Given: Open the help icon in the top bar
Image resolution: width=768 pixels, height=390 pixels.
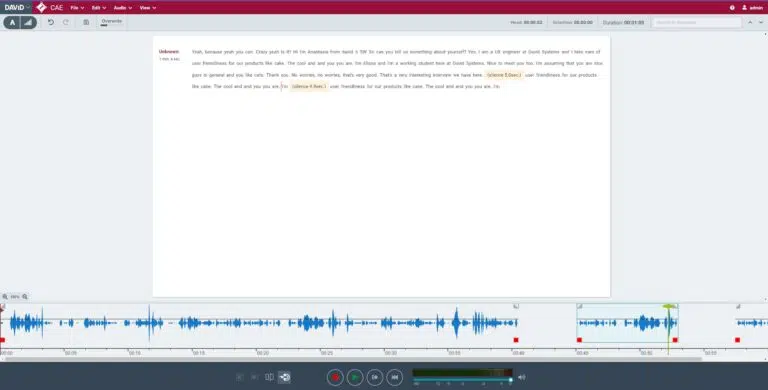Looking at the screenshot, I should (732, 7).
